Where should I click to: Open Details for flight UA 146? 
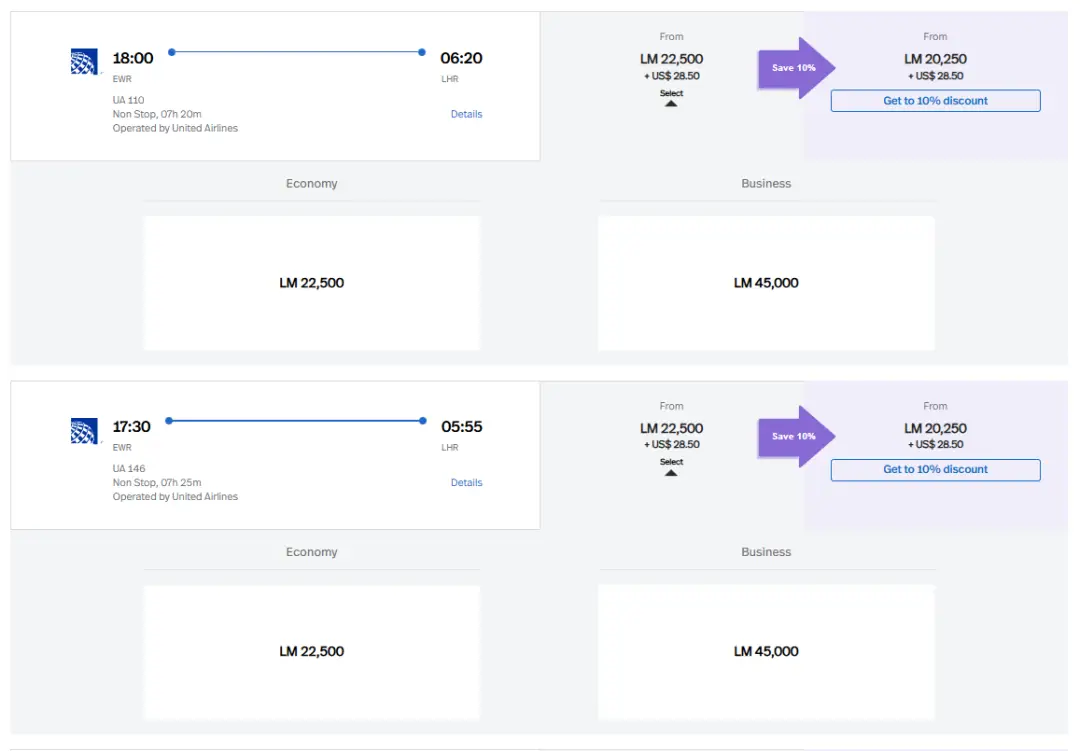pyautogui.click(x=466, y=483)
